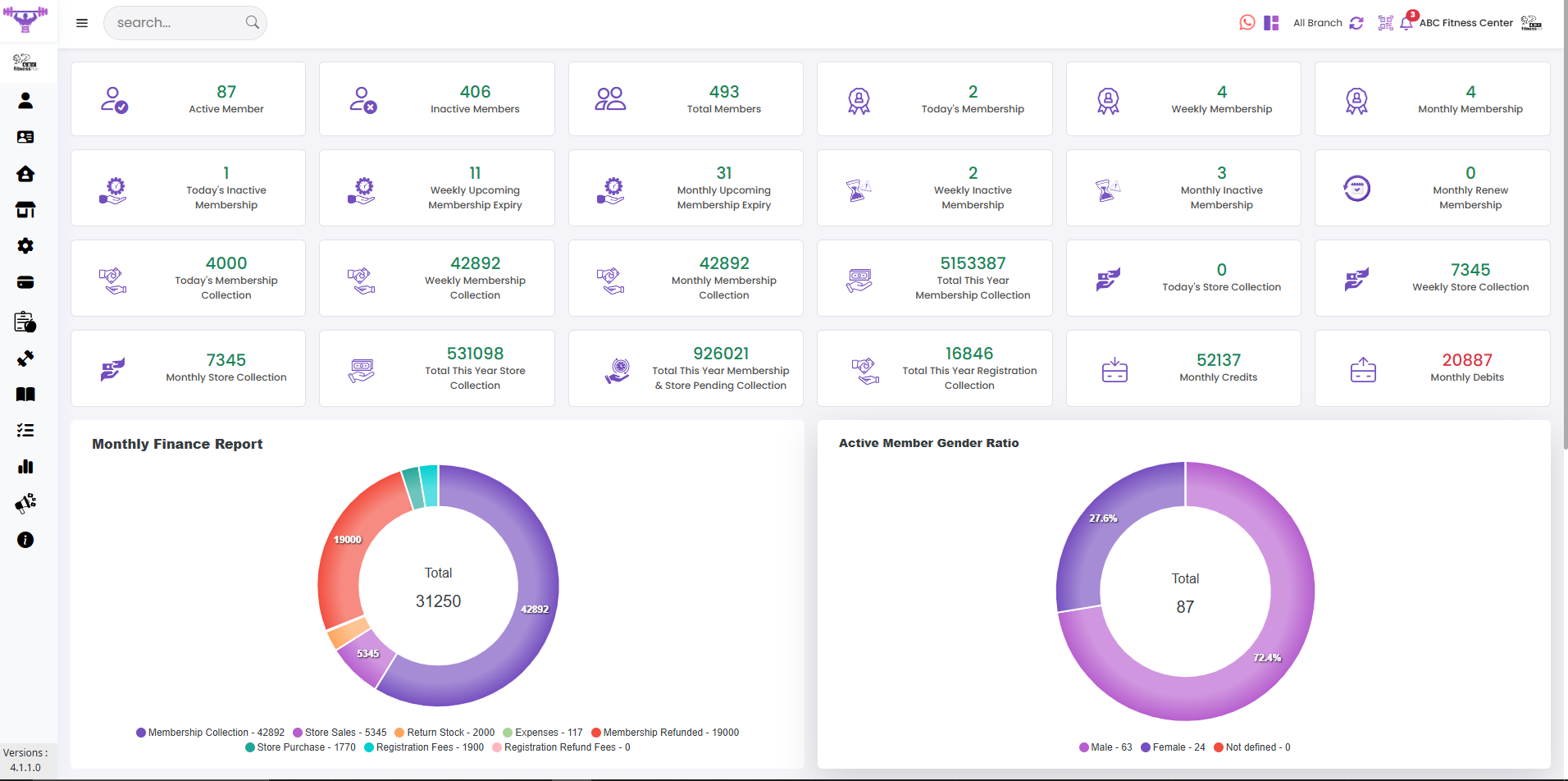Click the Monthly Debits card

click(x=1432, y=368)
